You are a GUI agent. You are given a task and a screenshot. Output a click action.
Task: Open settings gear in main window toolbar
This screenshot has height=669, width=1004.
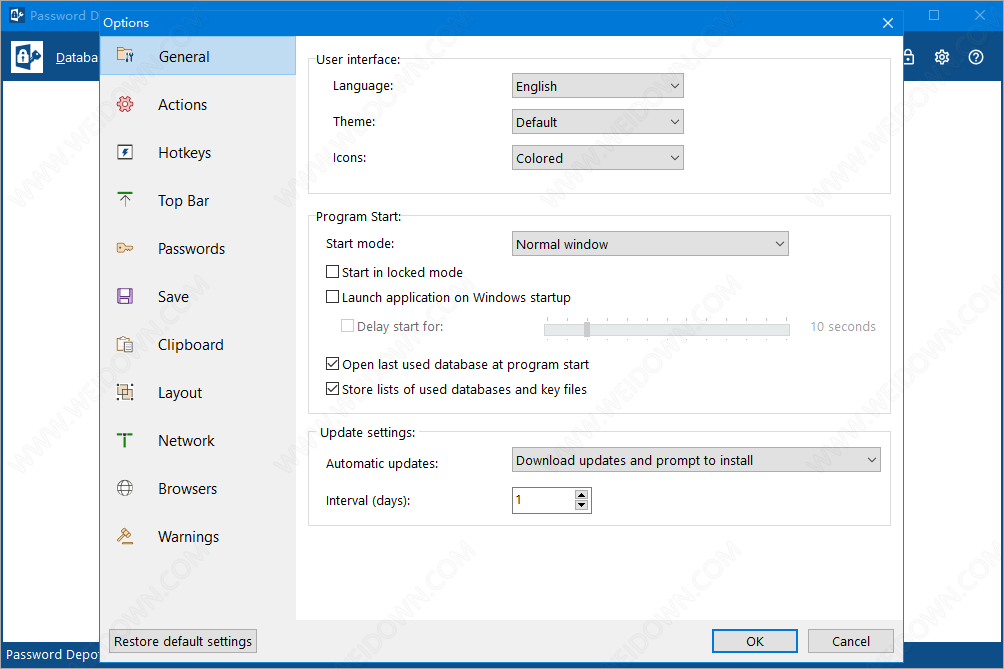coord(942,57)
